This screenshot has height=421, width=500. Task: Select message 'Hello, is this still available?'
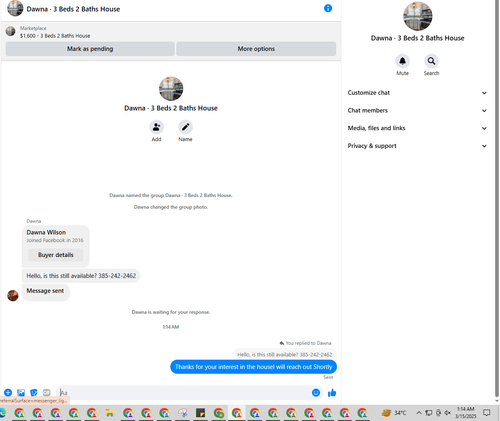click(81, 276)
